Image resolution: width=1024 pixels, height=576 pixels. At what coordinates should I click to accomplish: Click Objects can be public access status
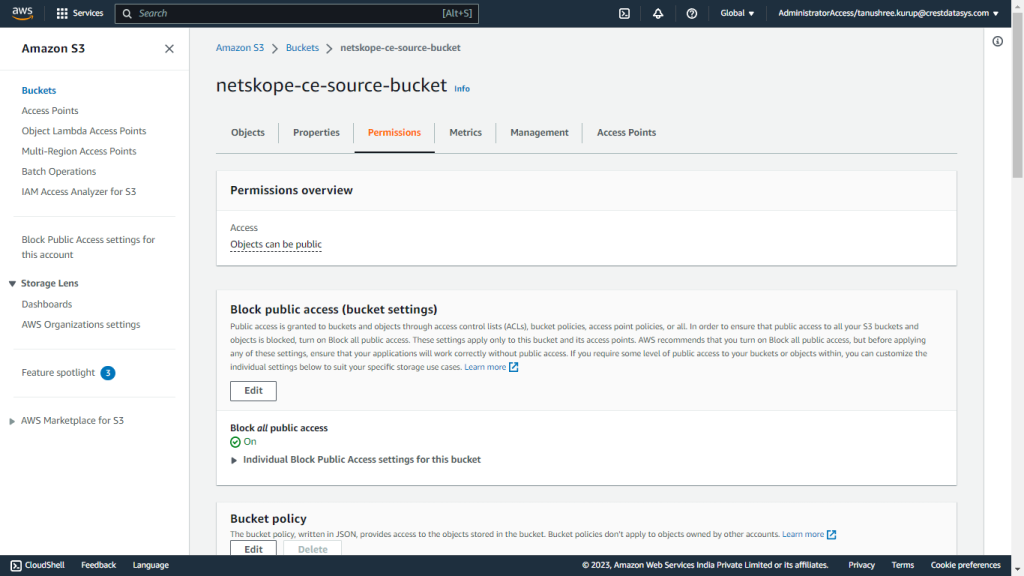pyautogui.click(x=276, y=244)
